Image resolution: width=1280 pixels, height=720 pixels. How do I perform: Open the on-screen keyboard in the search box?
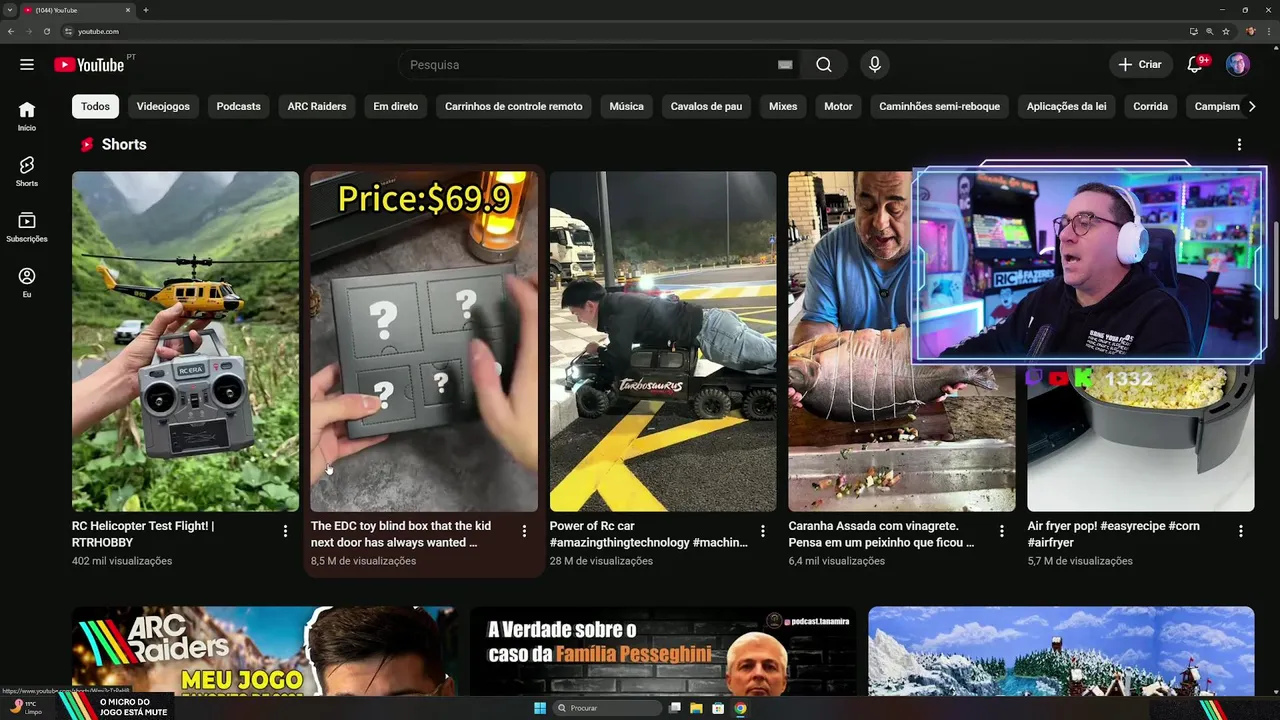[x=785, y=65]
